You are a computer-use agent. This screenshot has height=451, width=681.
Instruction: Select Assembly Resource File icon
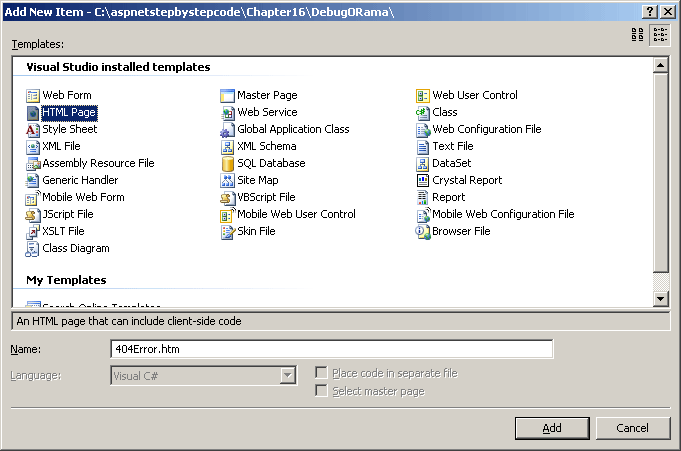33,163
